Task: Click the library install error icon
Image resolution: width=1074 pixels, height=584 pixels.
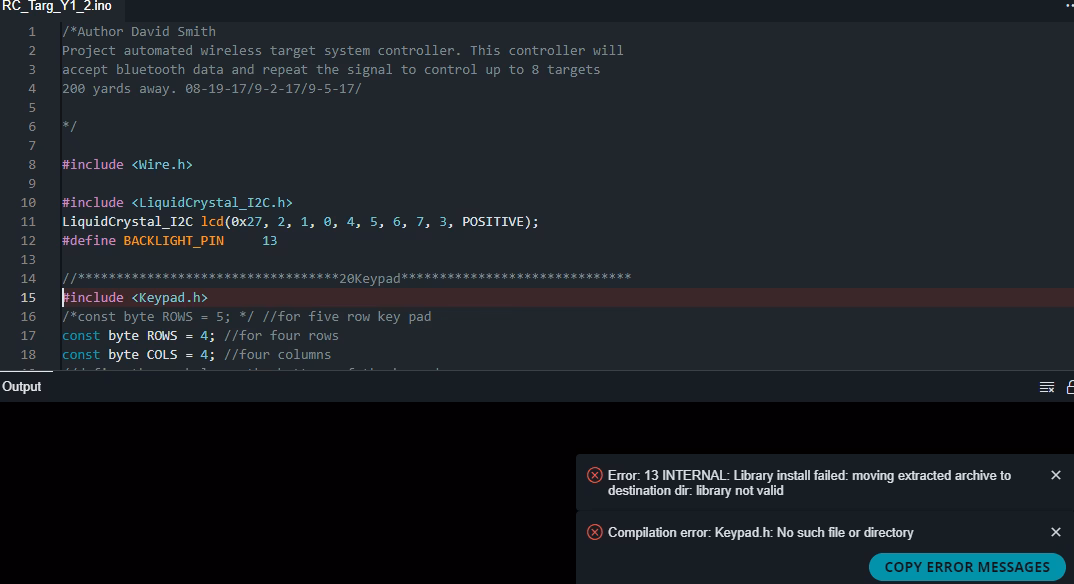Action: tap(595, 475)
